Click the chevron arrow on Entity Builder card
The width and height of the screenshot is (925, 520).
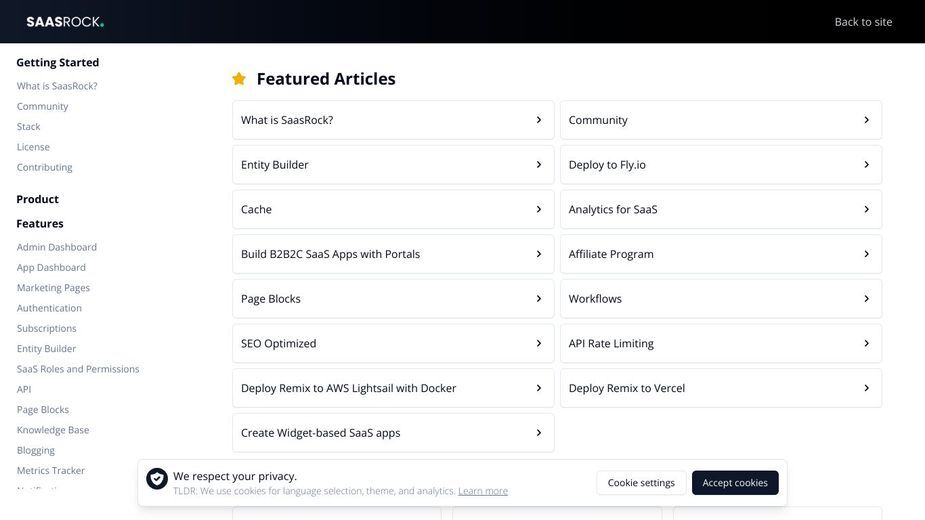point(539,165)
